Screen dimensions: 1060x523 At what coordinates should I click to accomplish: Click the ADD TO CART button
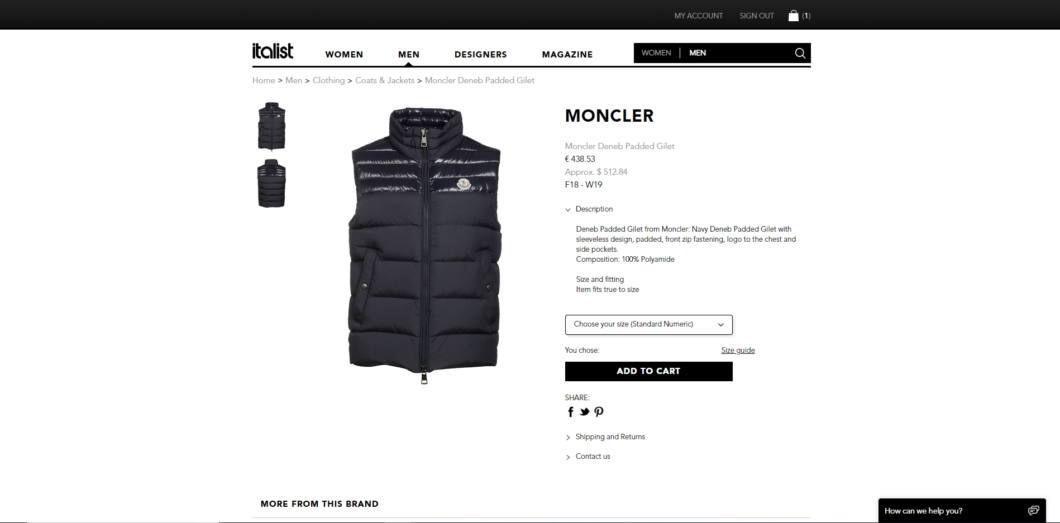(648, 371)
